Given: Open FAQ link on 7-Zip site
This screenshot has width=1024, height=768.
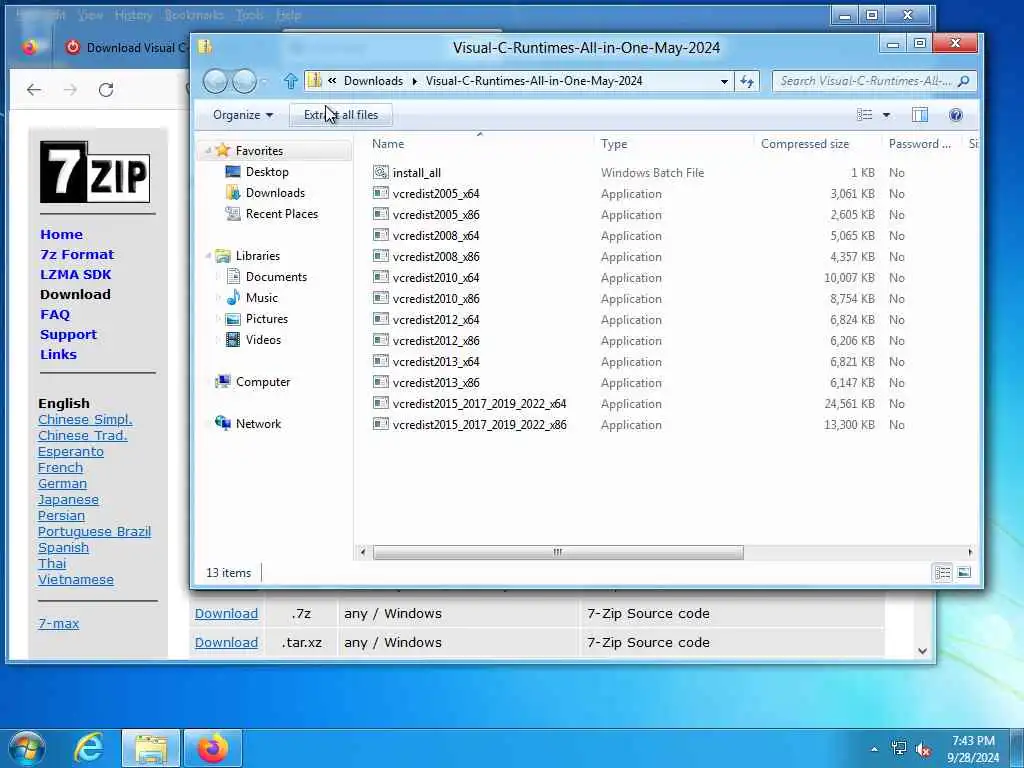Looking at the screenshot, I should point(55,315).
